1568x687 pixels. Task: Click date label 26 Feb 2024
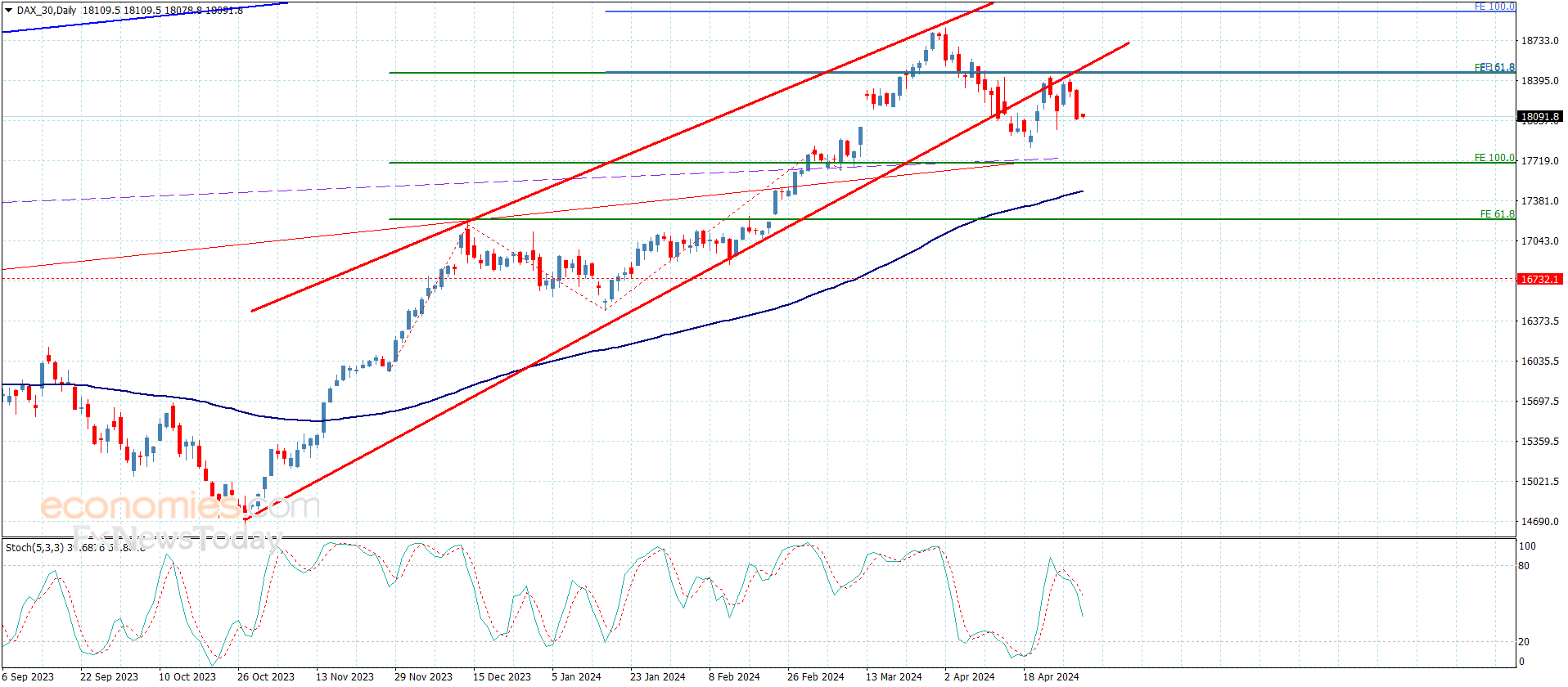(816, 676)
